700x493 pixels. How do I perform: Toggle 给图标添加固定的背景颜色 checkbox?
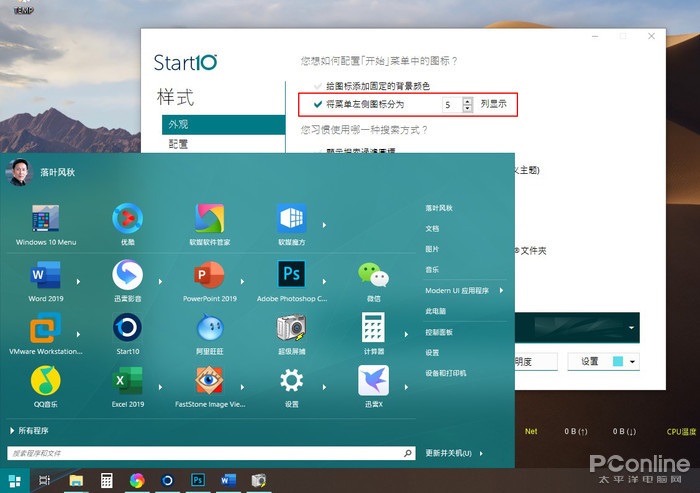(318, 86)
